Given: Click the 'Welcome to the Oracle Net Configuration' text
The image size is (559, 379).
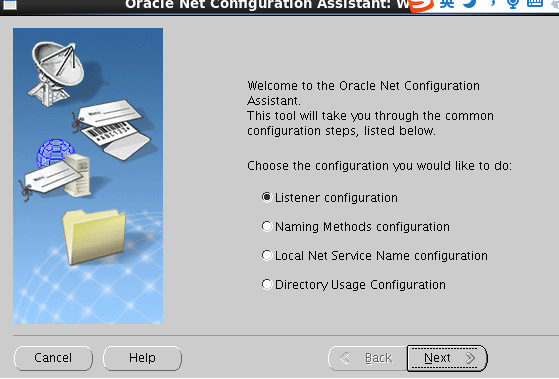Looking at the screenshot, I should coord(363,86).
